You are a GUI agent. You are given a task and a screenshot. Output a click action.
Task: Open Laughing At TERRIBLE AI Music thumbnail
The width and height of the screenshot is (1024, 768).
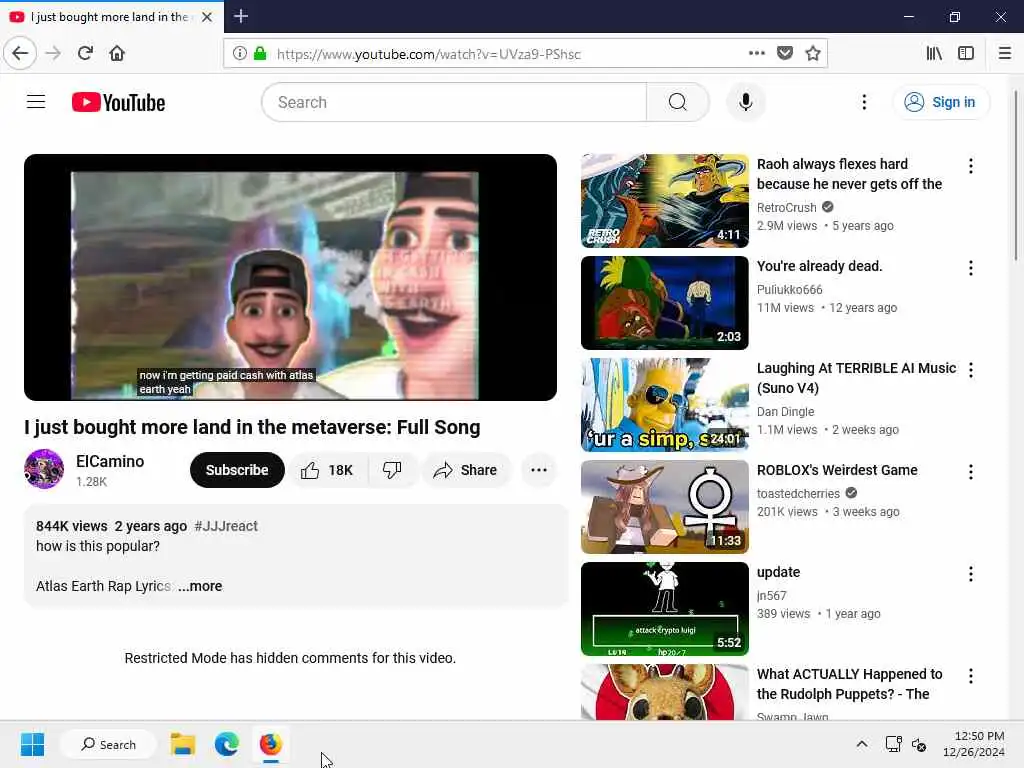point(665,405)
